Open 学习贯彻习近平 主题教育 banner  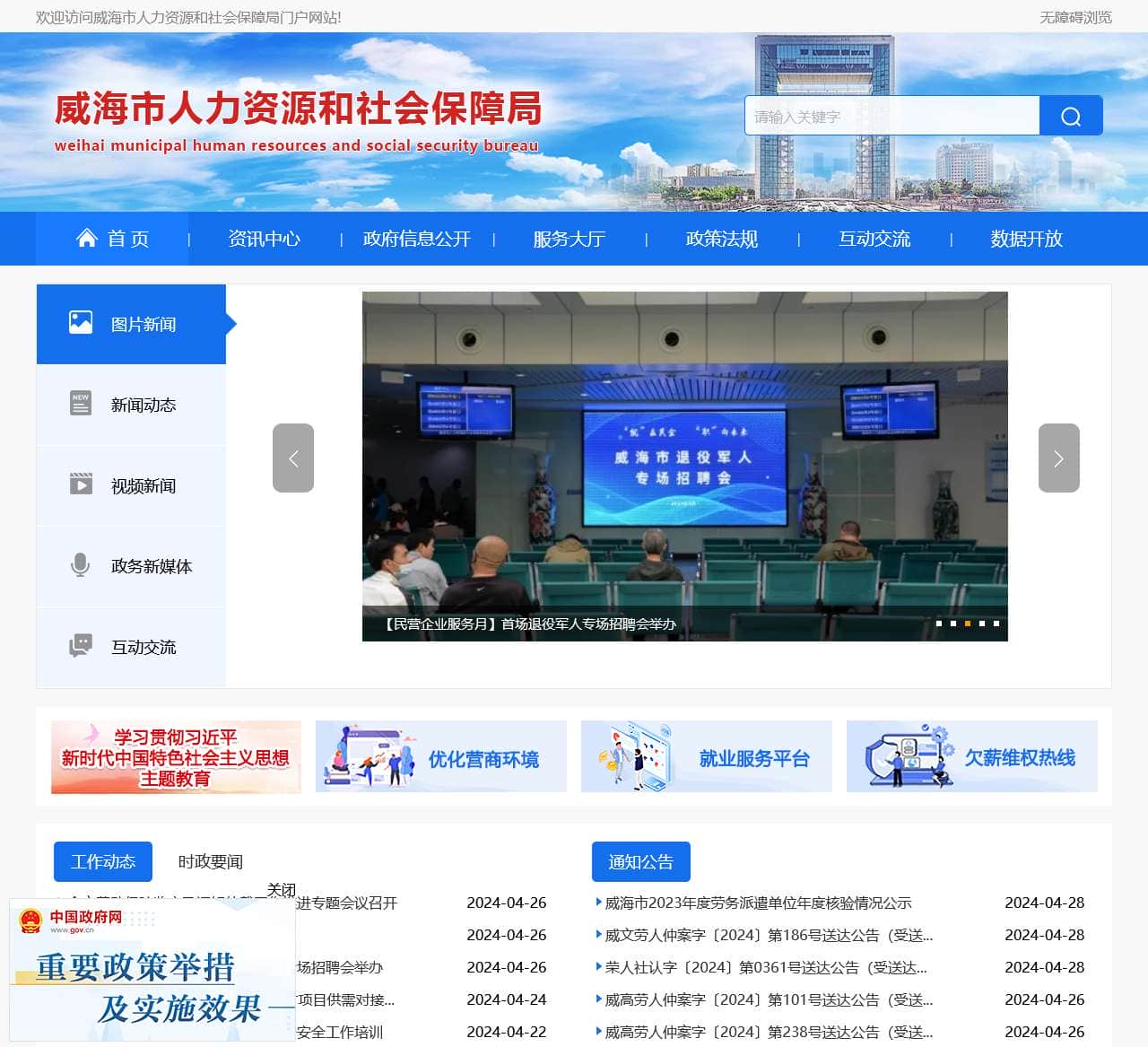point(176,756)
